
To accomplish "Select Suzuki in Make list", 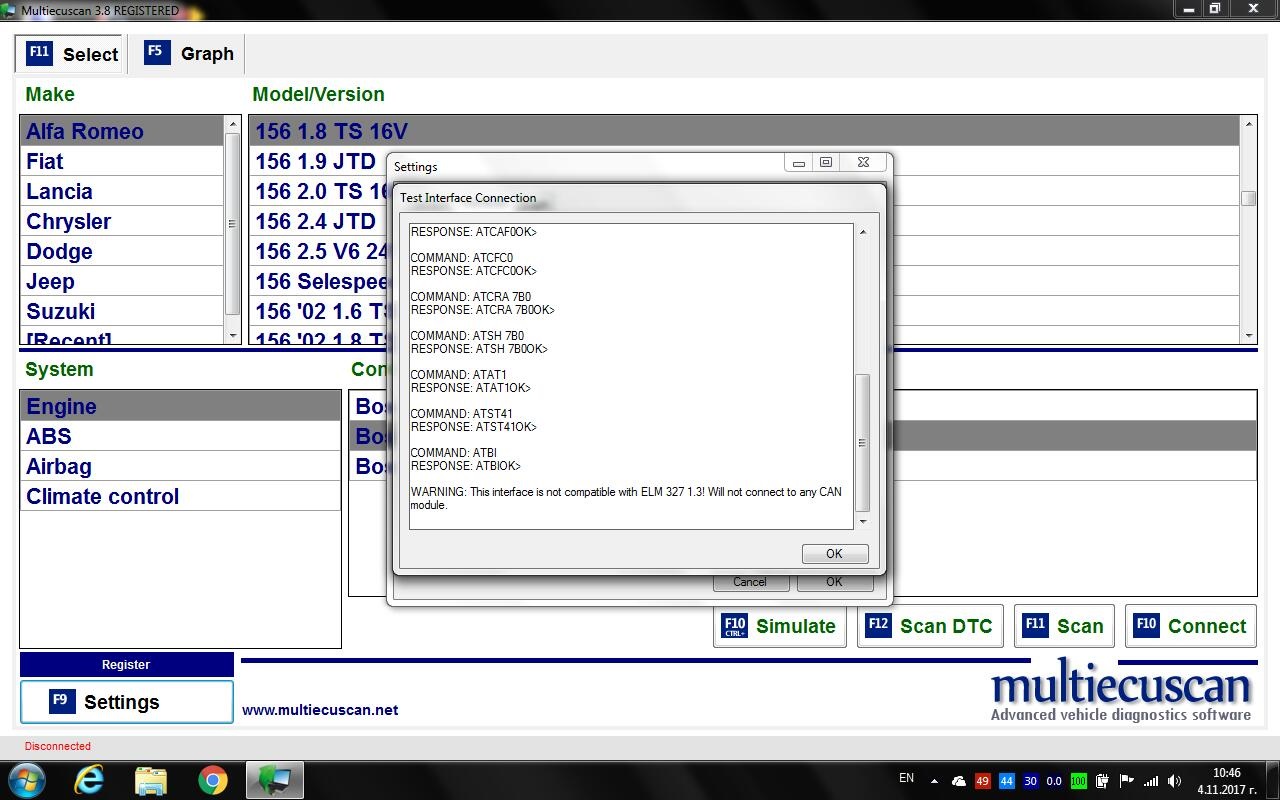I will pyautogui.click(x=122, y=311).
